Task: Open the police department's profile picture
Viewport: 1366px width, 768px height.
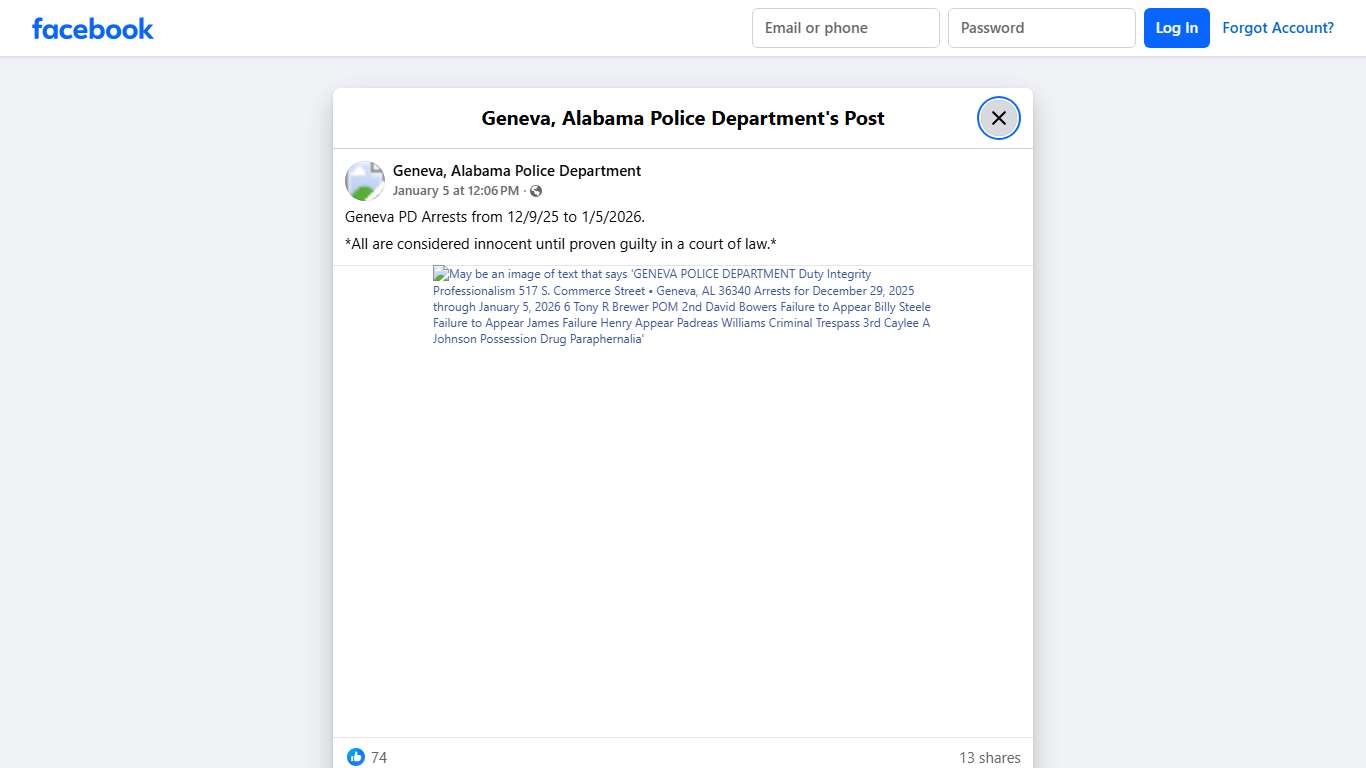Action: (364, 180)
